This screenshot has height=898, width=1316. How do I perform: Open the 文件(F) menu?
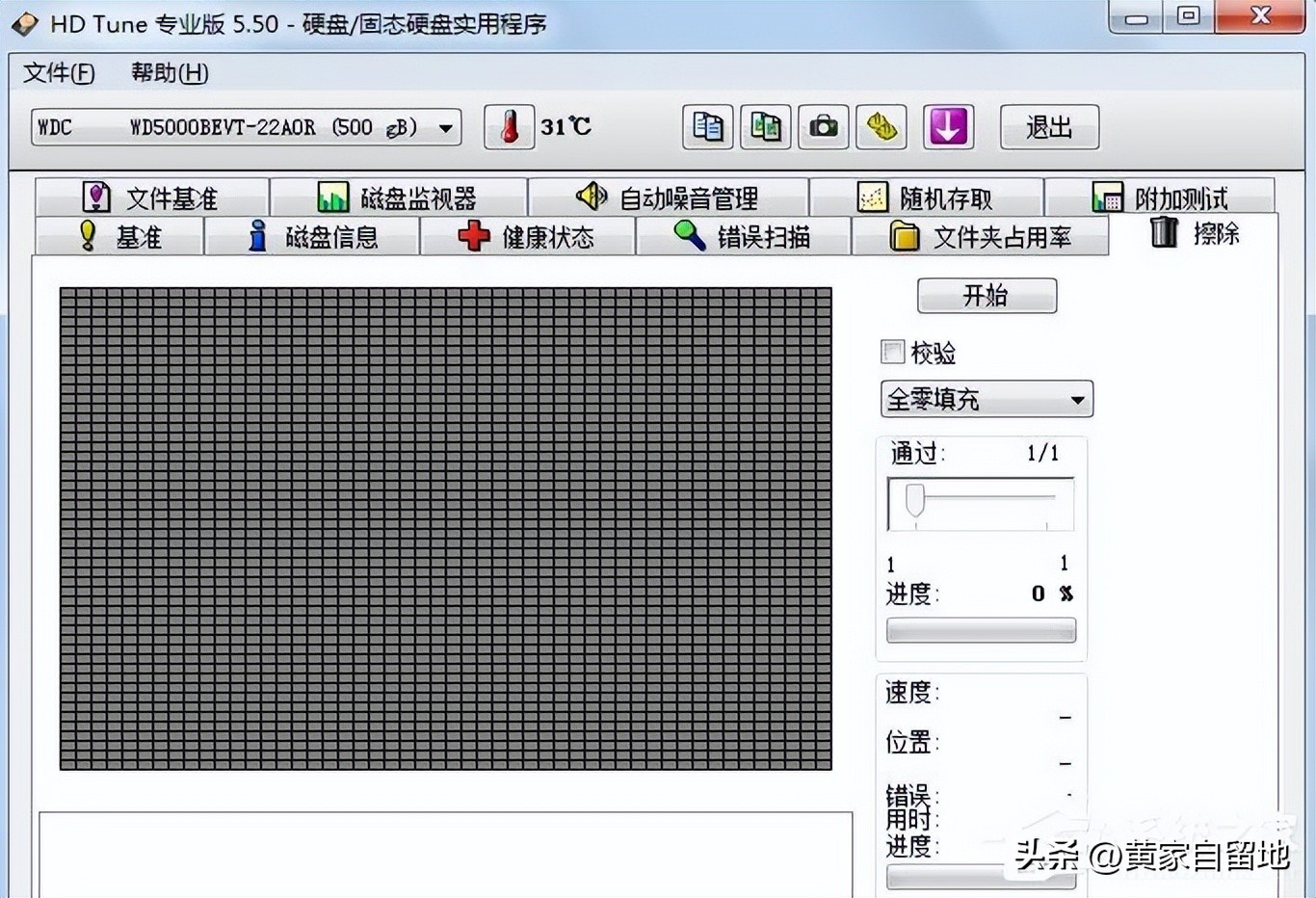coord(58,73)
